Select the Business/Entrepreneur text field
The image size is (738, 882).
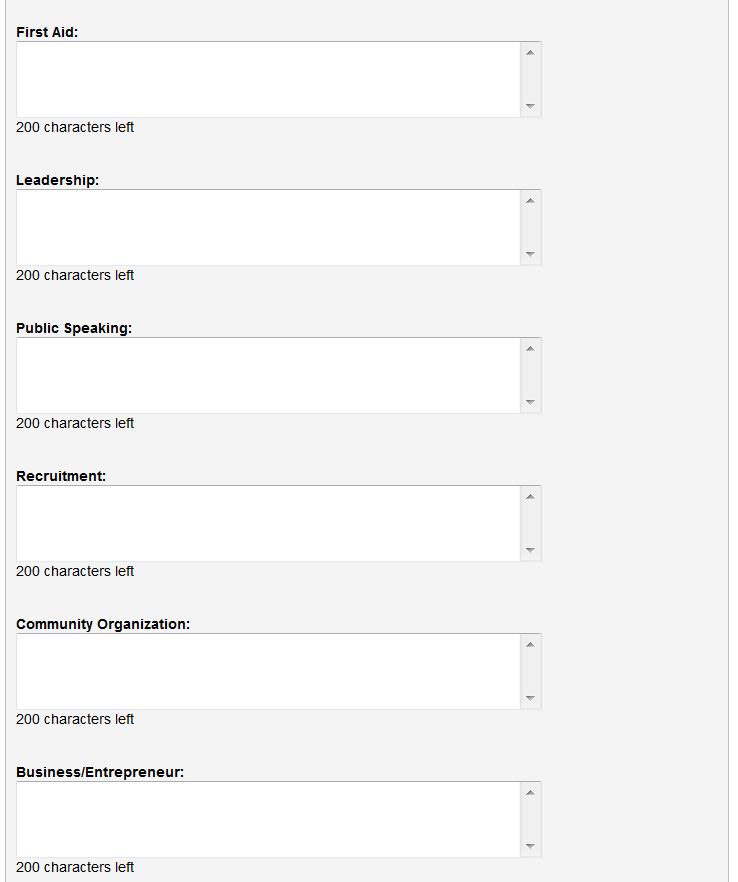coord(268,820)
